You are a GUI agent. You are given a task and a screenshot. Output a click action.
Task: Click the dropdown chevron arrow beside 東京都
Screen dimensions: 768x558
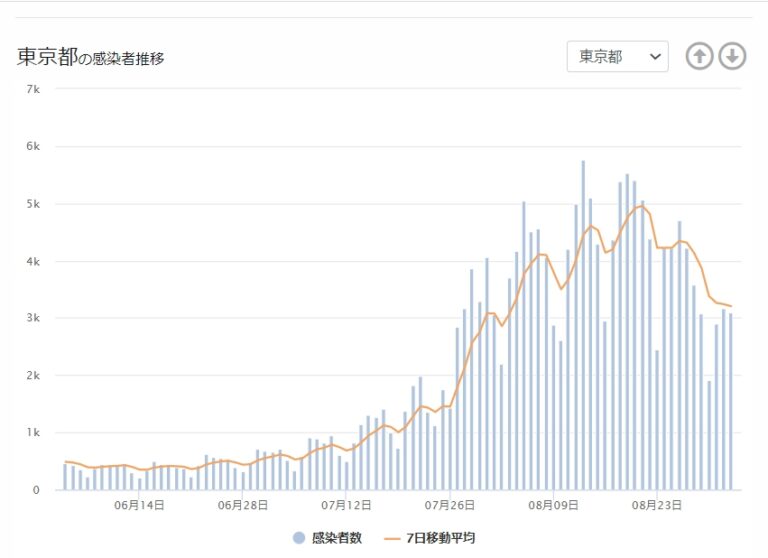[x=656, y=57]
